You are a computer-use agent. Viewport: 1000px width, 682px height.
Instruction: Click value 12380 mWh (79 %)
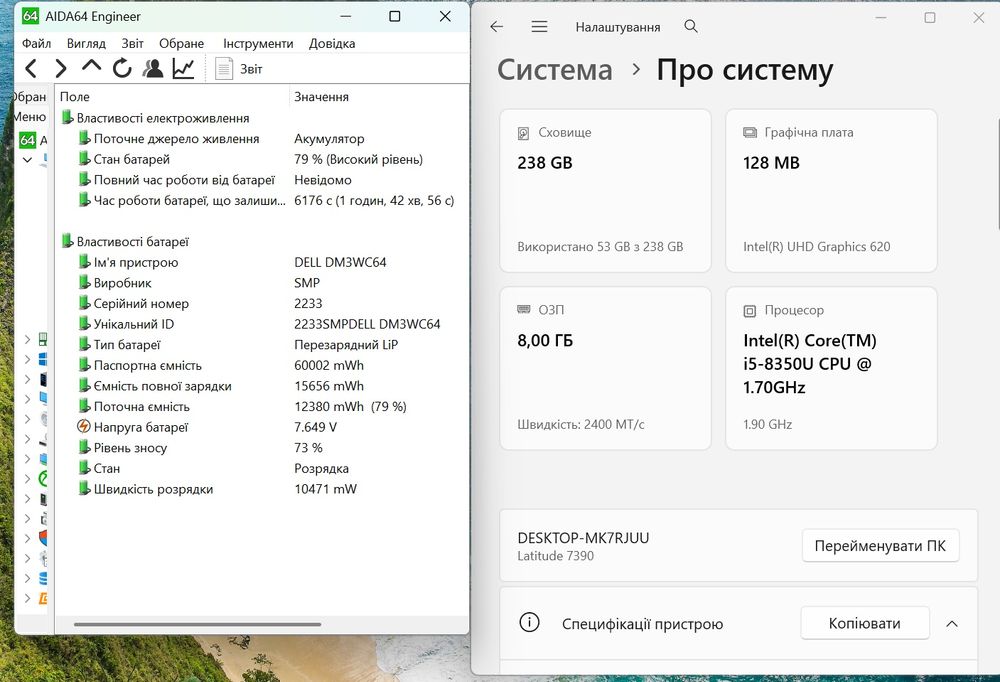pos(350,406)
